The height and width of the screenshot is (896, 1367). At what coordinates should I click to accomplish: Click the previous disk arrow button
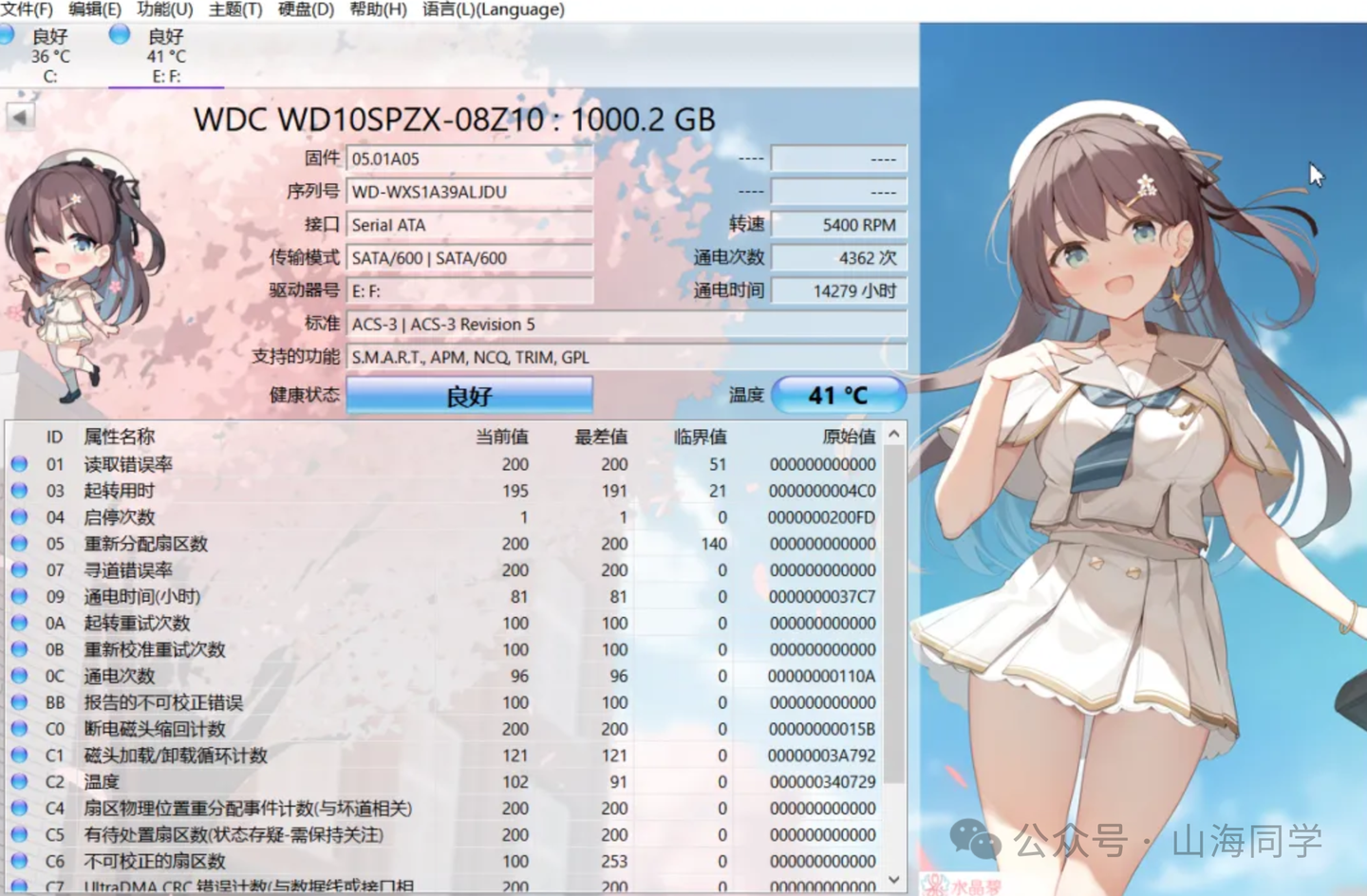tap(20, 118)
